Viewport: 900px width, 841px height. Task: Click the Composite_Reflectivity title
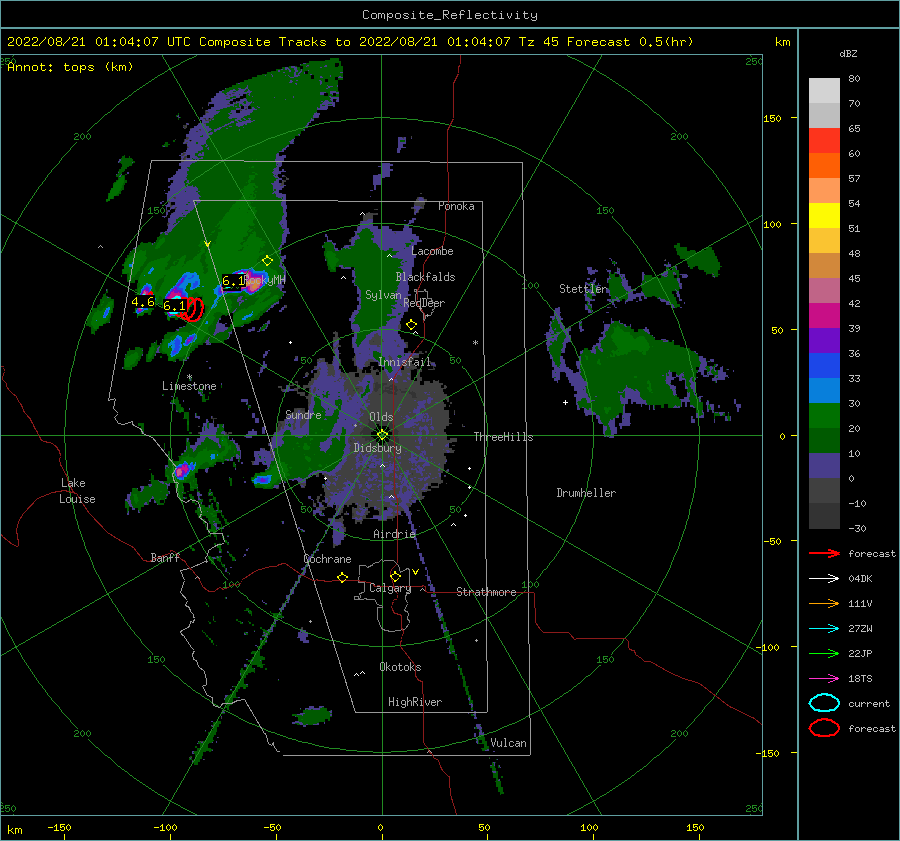449,15
